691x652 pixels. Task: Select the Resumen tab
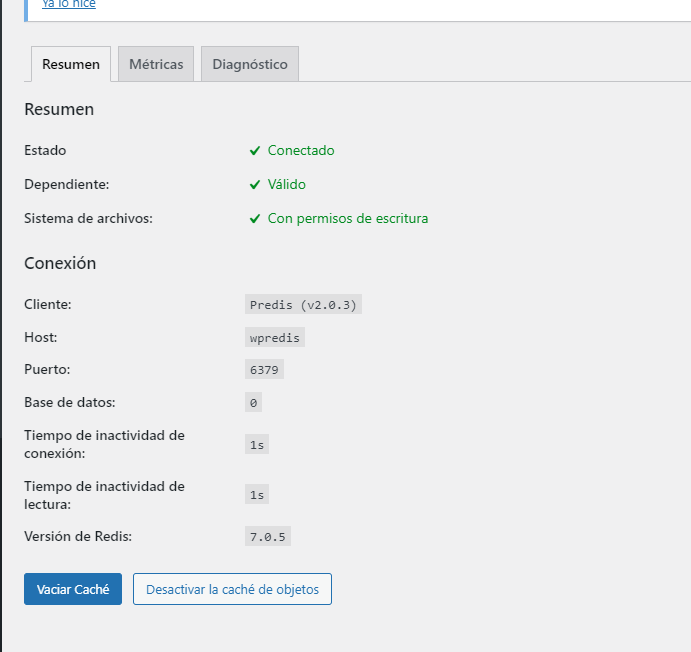coord(71,64)
